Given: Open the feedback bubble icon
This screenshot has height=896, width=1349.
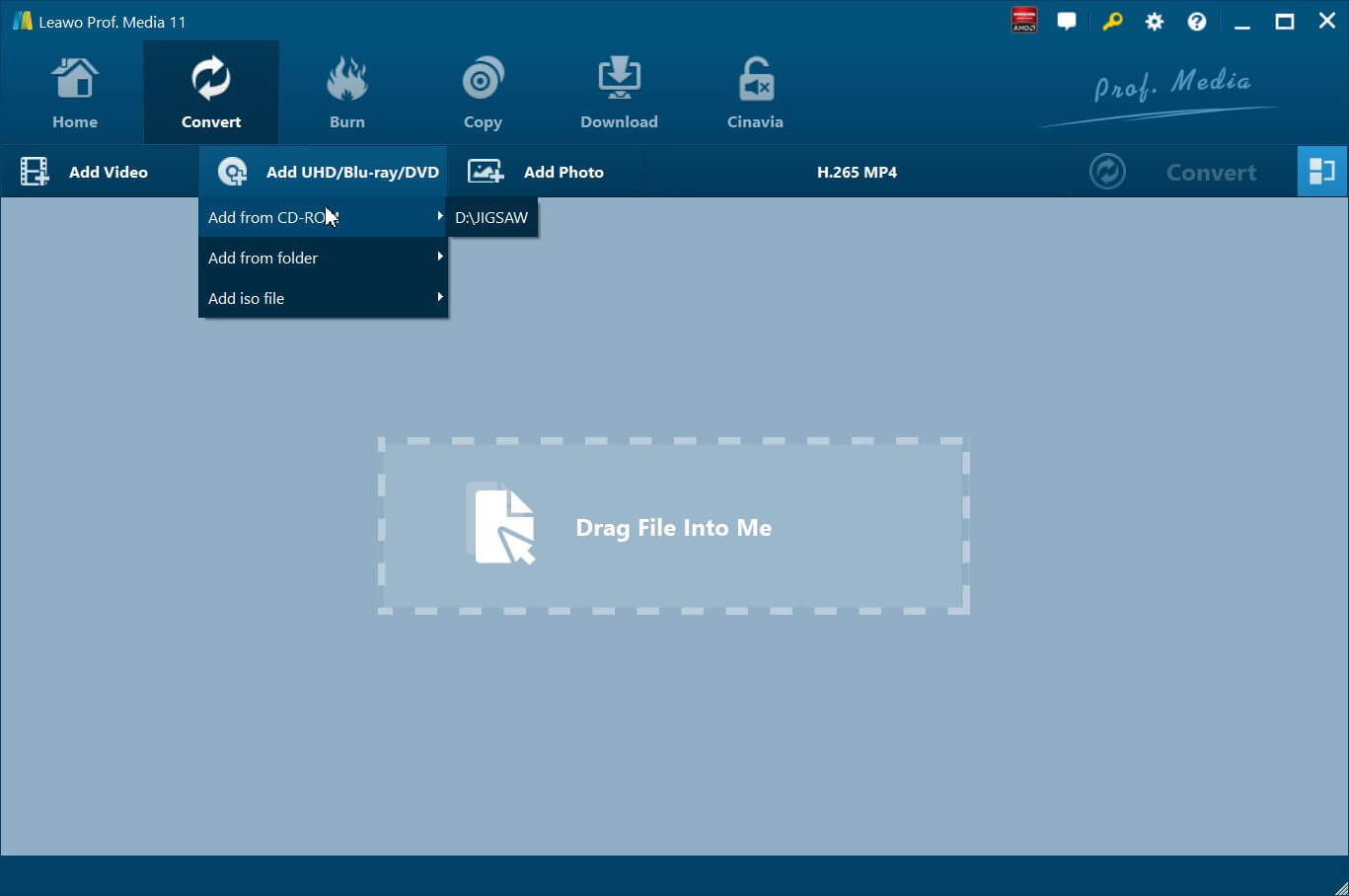Looking at the screenshot, I should click(x=1067, y=21).
